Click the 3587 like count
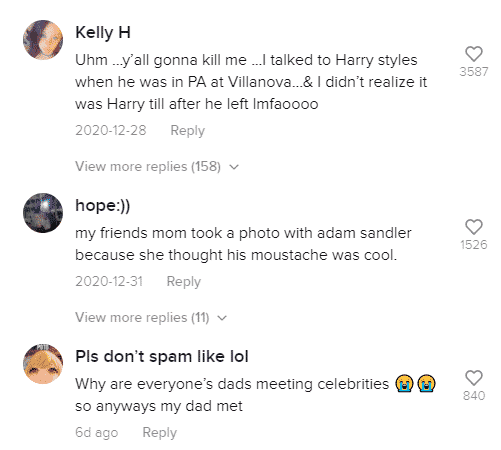The height and width of the screenshot is (450, 501). 474,72
